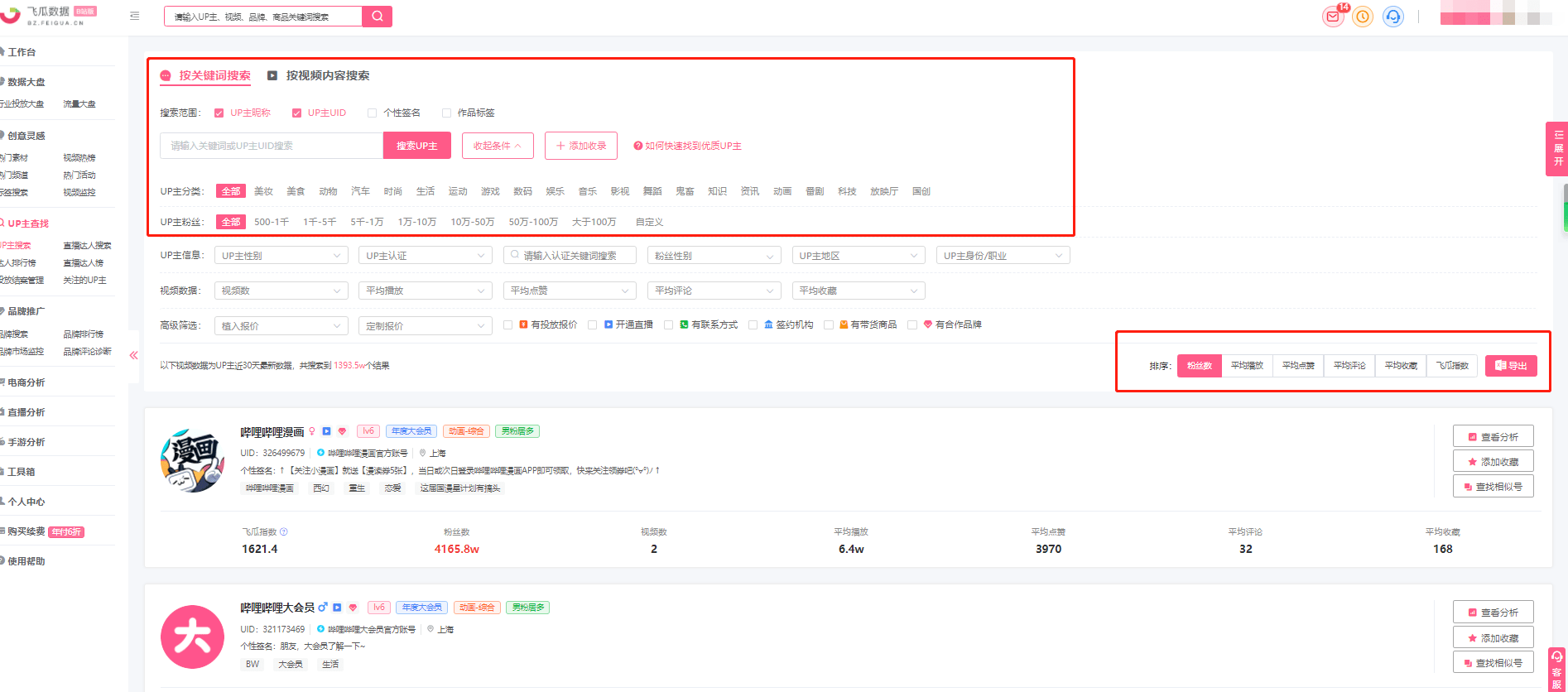The height and width of the screenshot is (692, 1568).
Task: Open the blue headset support icon
Action: click(1393, 17)
